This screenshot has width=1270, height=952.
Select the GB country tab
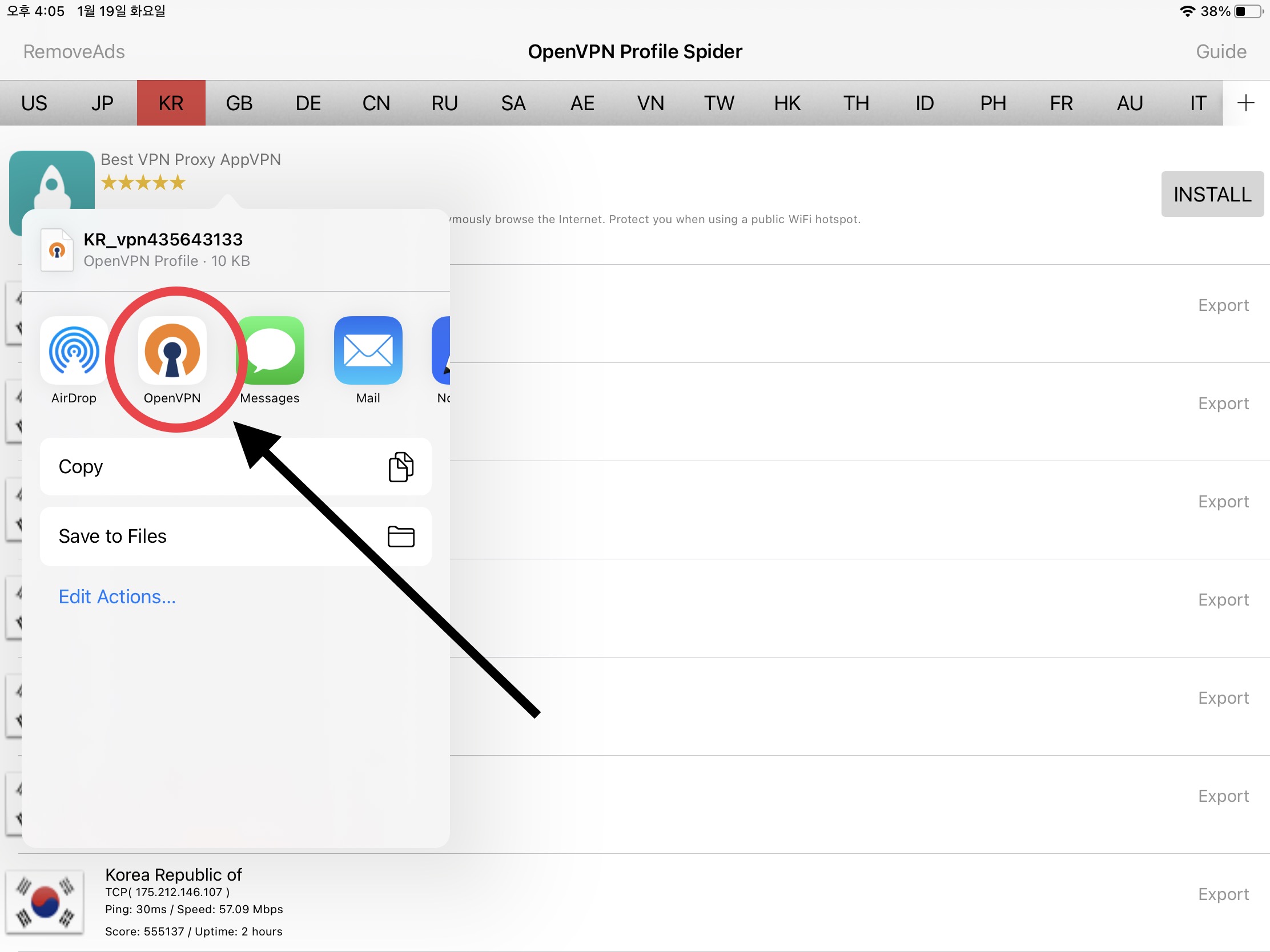coord(239,103)
